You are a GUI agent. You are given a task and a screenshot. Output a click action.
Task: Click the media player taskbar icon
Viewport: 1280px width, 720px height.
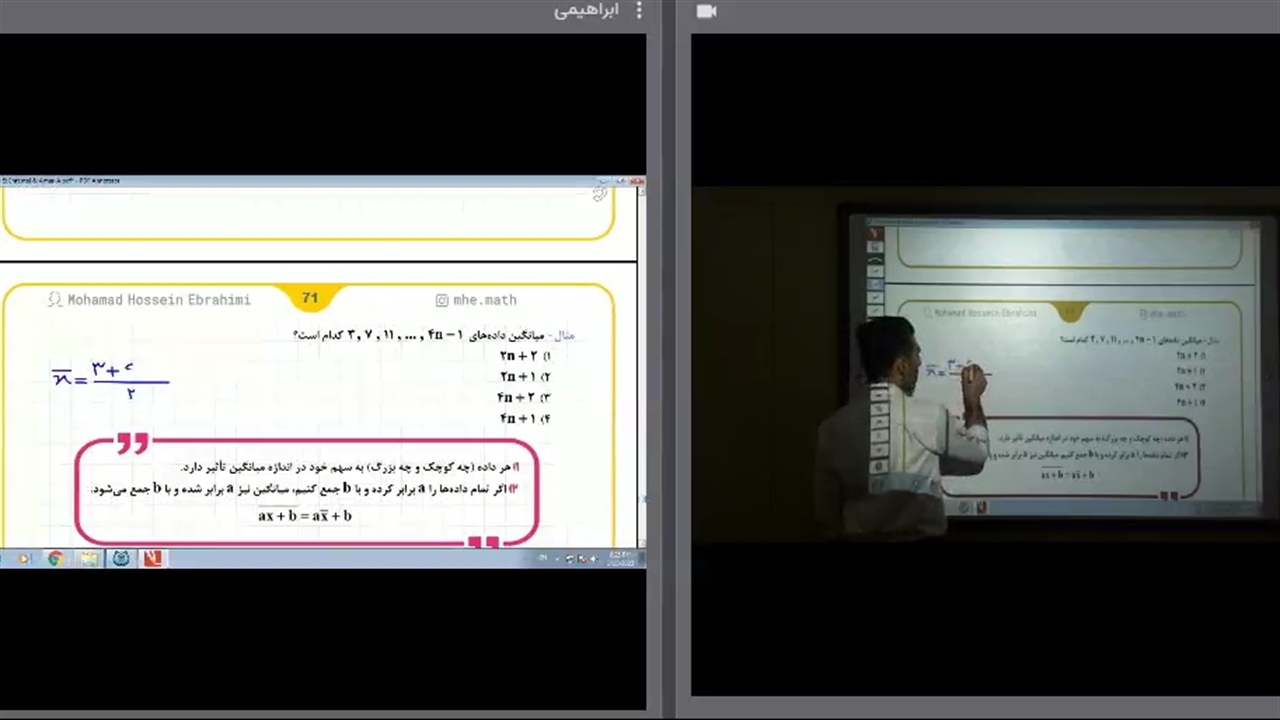22,559
